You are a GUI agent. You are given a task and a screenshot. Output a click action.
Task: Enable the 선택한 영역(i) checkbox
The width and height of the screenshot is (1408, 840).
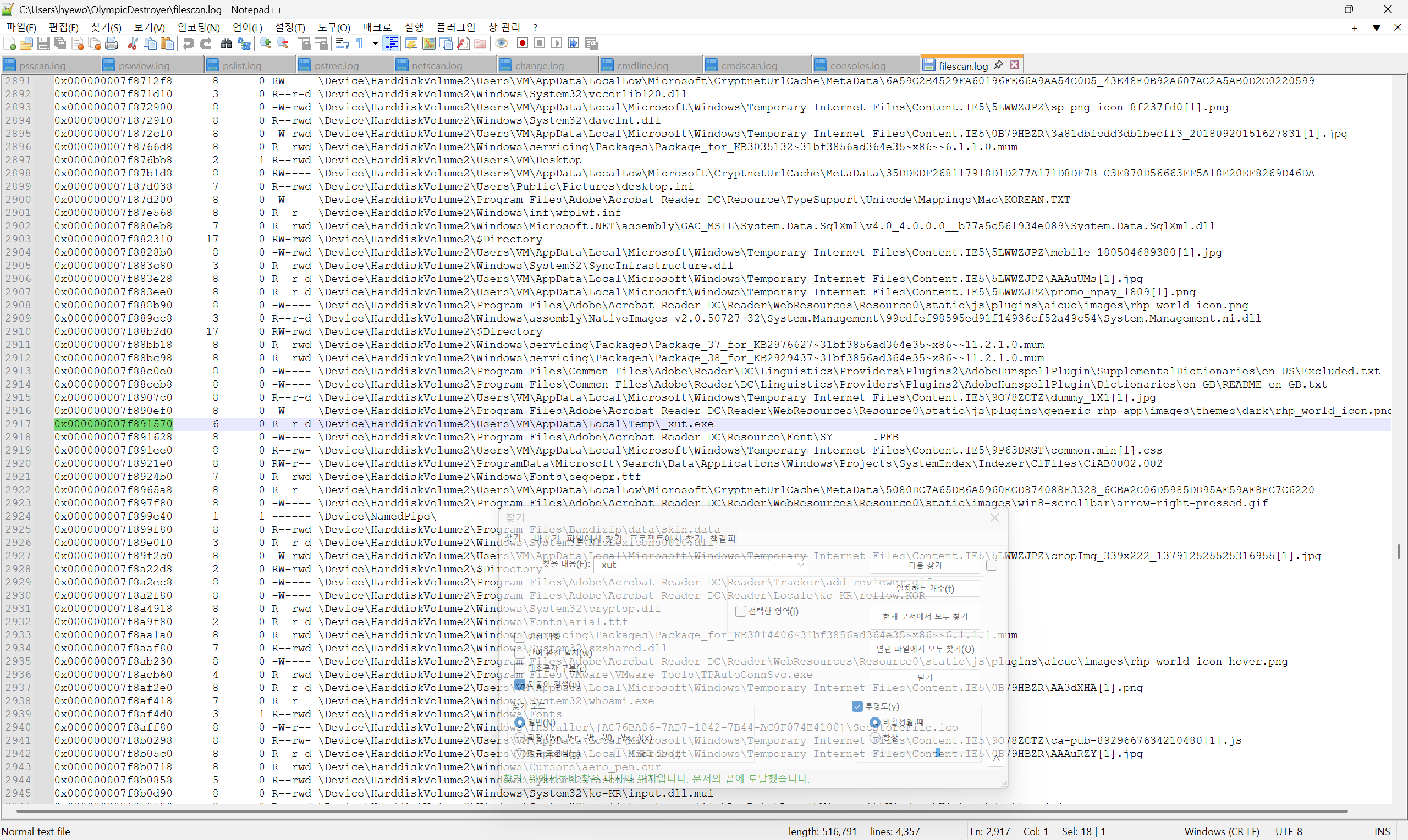coord(740,611)
